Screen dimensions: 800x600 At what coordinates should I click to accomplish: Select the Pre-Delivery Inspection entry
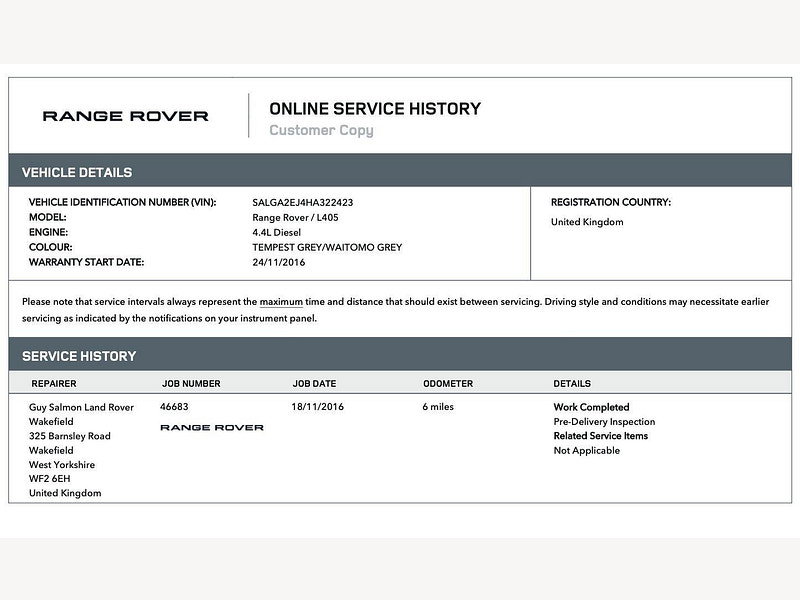[604, 422]
